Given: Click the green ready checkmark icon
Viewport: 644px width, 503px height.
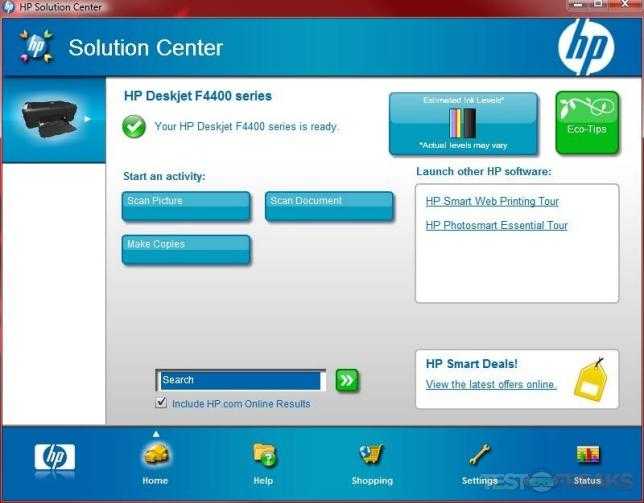Looking at the screenshot, I should point(134,126).
